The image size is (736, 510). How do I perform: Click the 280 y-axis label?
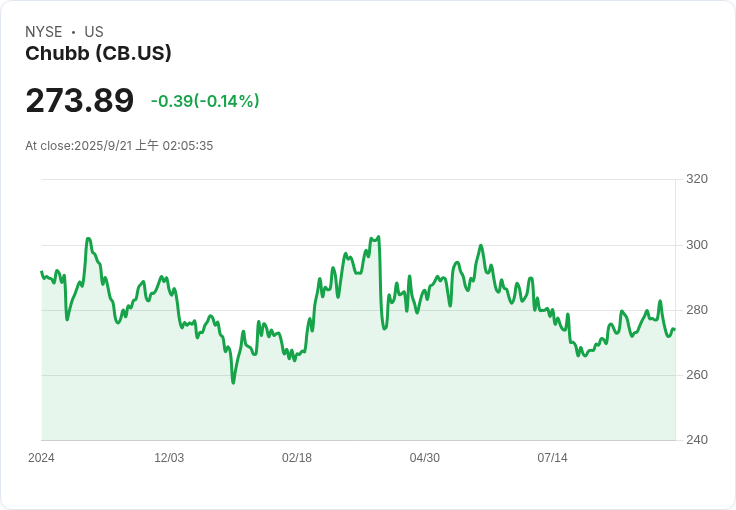(x=697, y=310)
